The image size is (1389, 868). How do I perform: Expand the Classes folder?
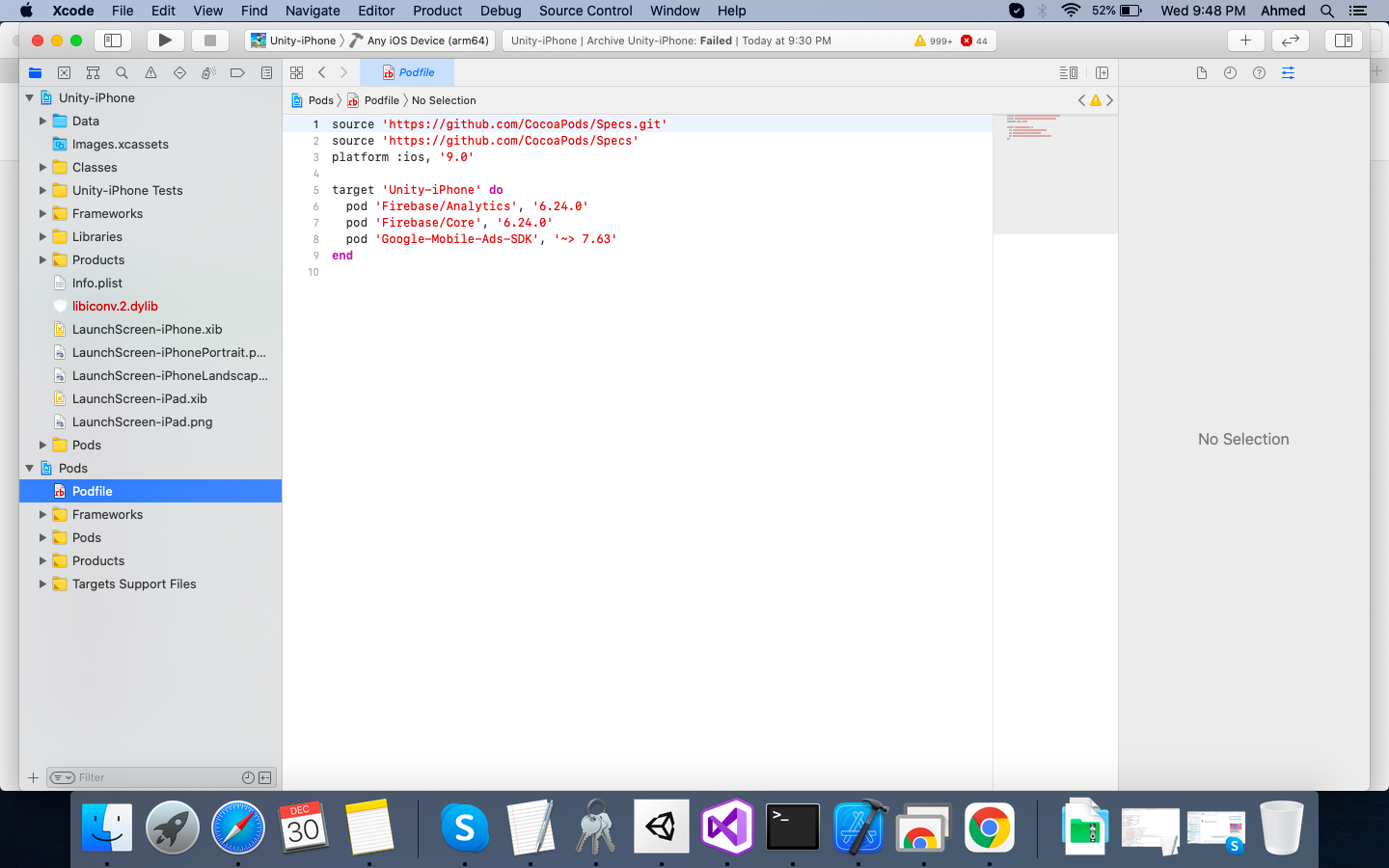42,167
